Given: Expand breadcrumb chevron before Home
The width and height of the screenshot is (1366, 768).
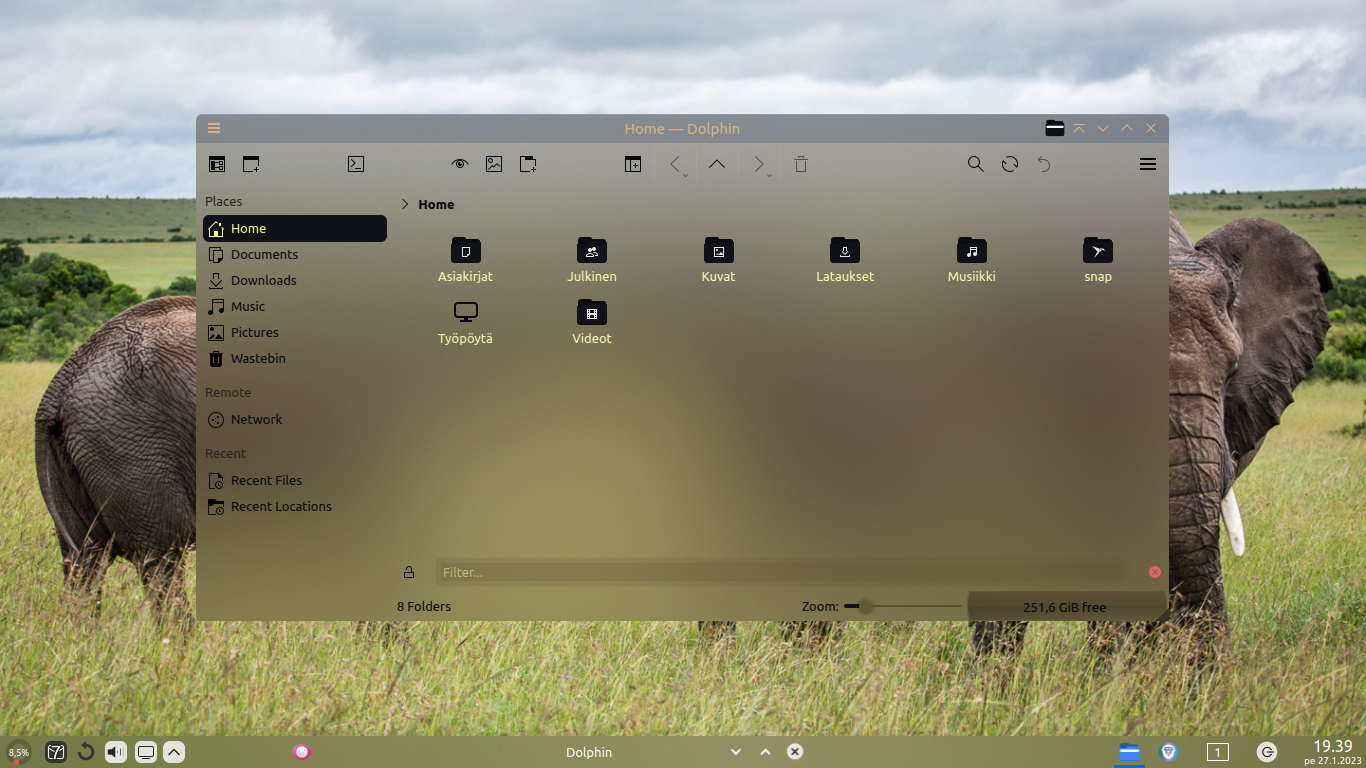Looking at the screenshot, I should coord(405,204).
